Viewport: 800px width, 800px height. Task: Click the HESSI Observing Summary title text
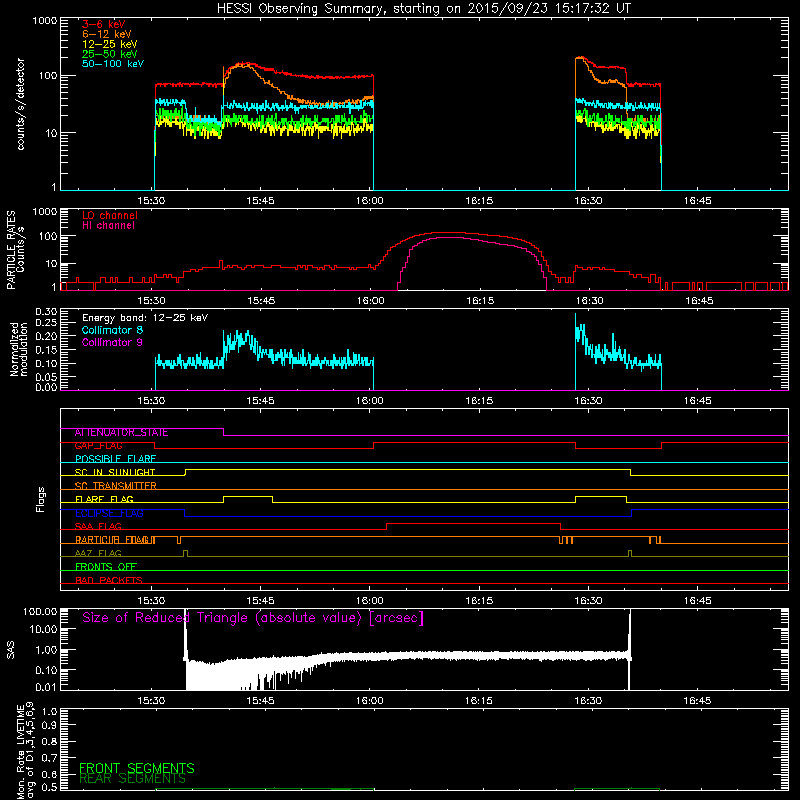point(423,9)
